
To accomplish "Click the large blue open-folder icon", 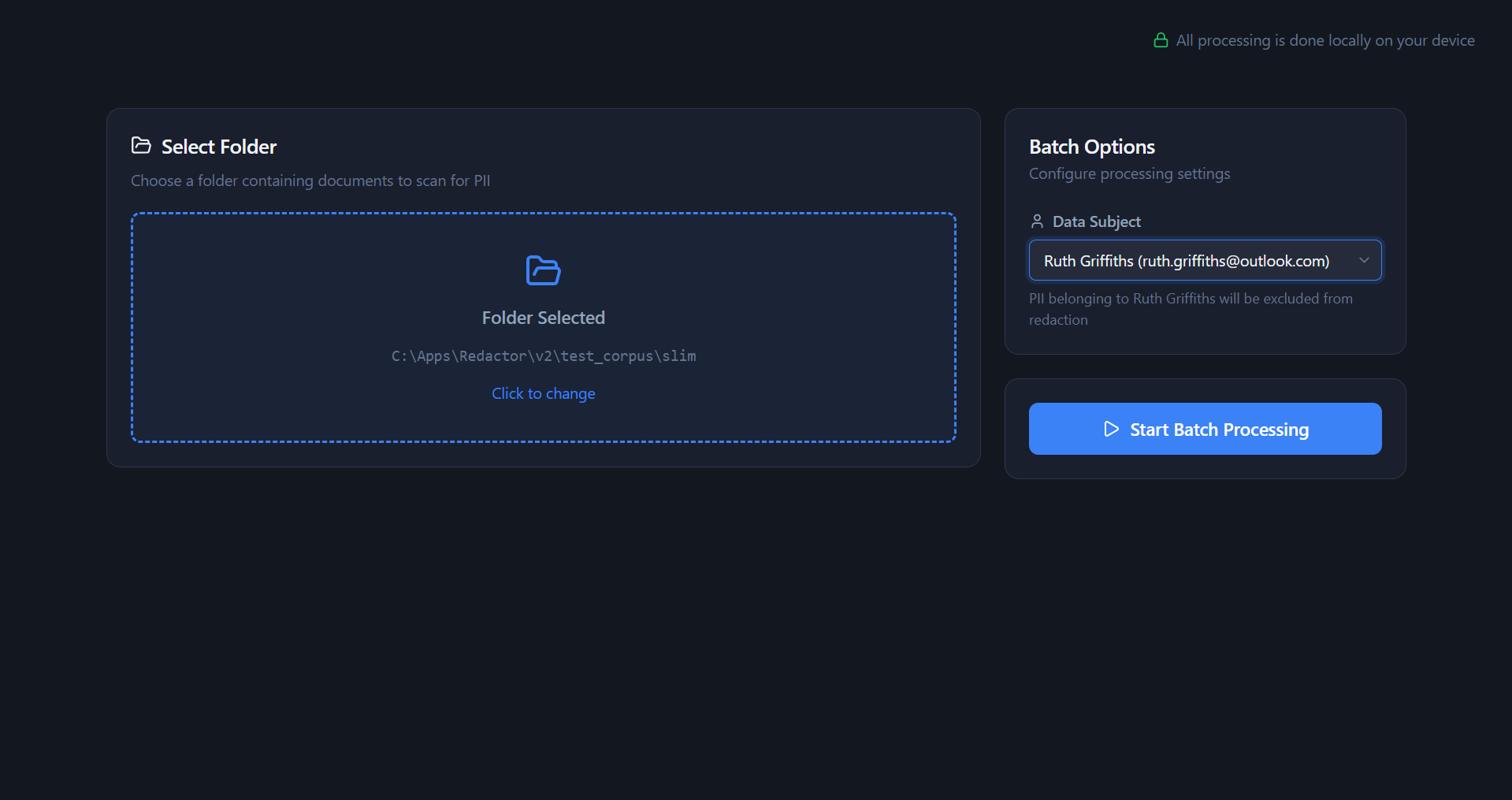I will point(543,270).
